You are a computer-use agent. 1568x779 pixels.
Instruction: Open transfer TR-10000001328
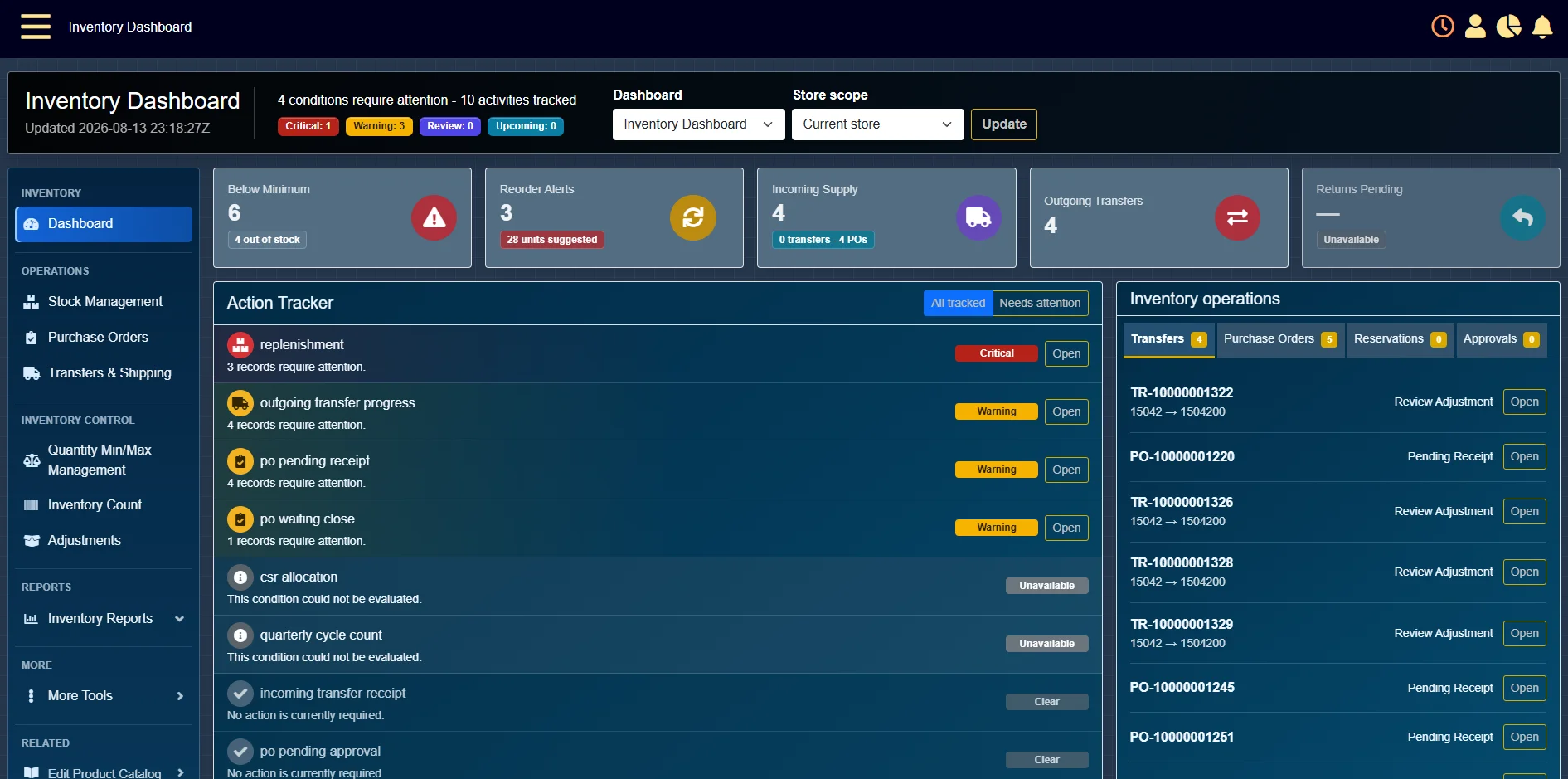coord(1524,572)
